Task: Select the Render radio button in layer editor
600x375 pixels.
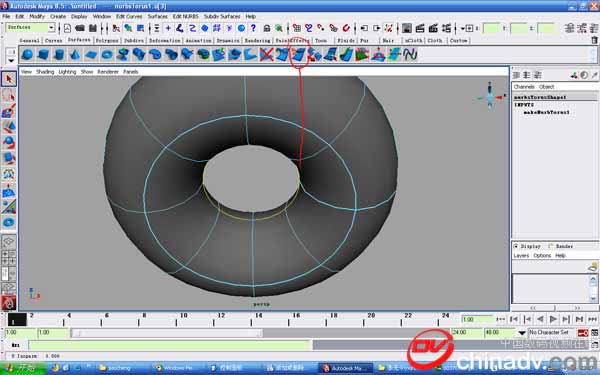Action: tap(551, 246)
